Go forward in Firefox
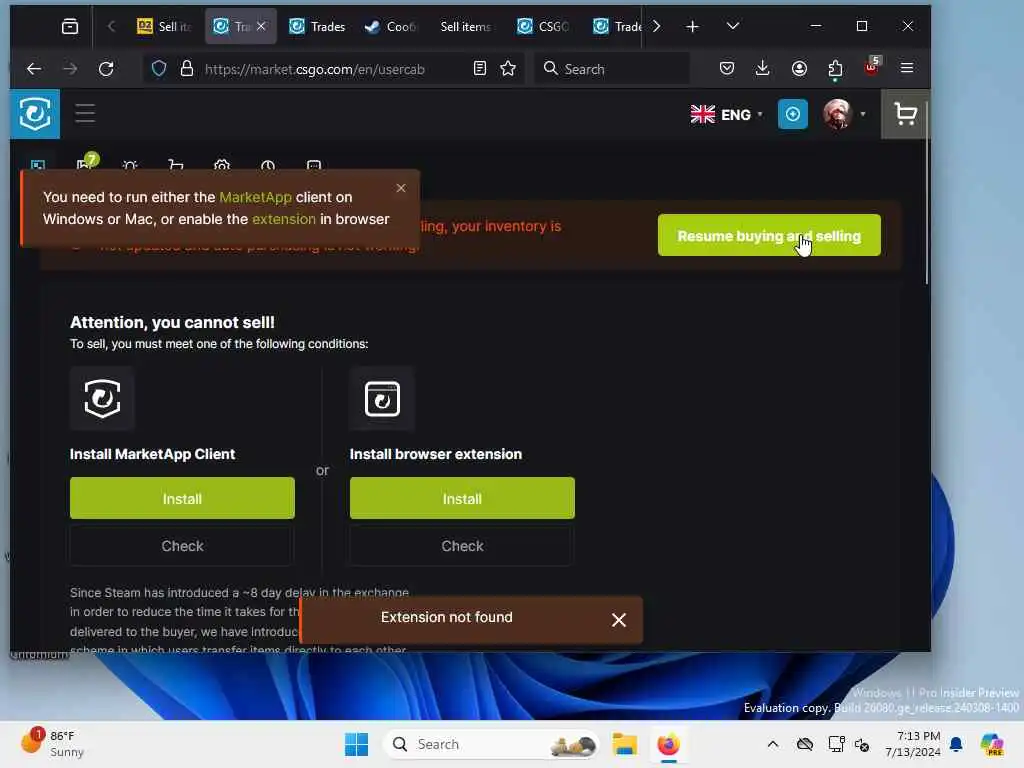The height and width of the screenshot is (768, 1024). point(70,69)
